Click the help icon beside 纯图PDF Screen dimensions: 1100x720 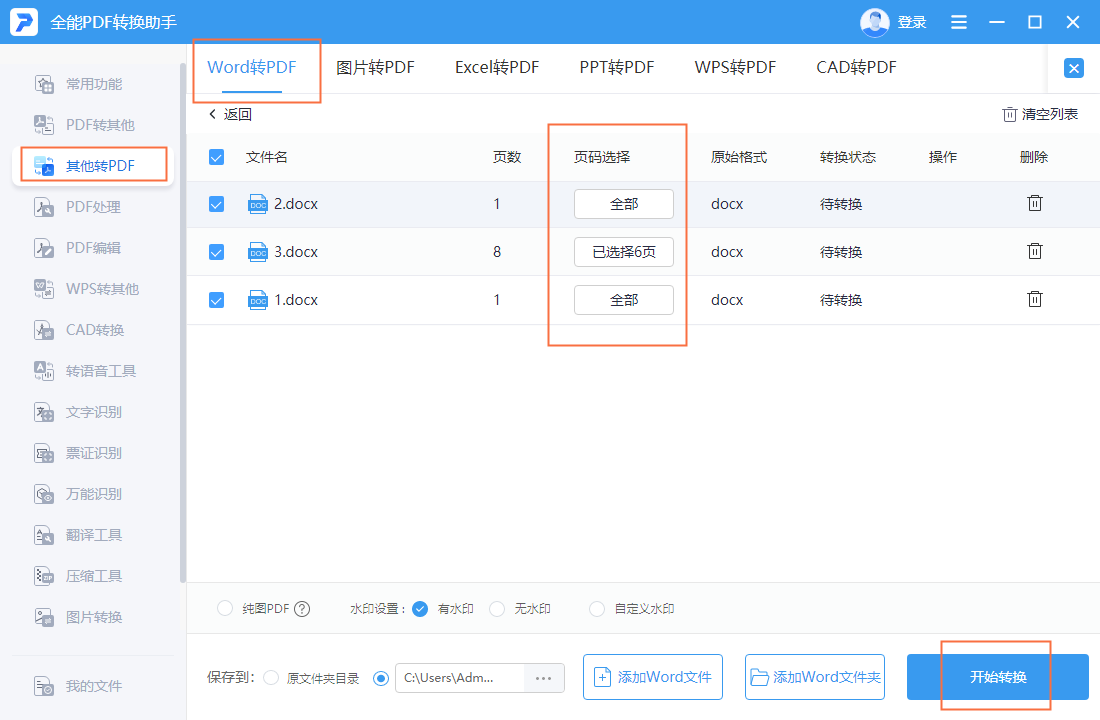pos(302,609)
